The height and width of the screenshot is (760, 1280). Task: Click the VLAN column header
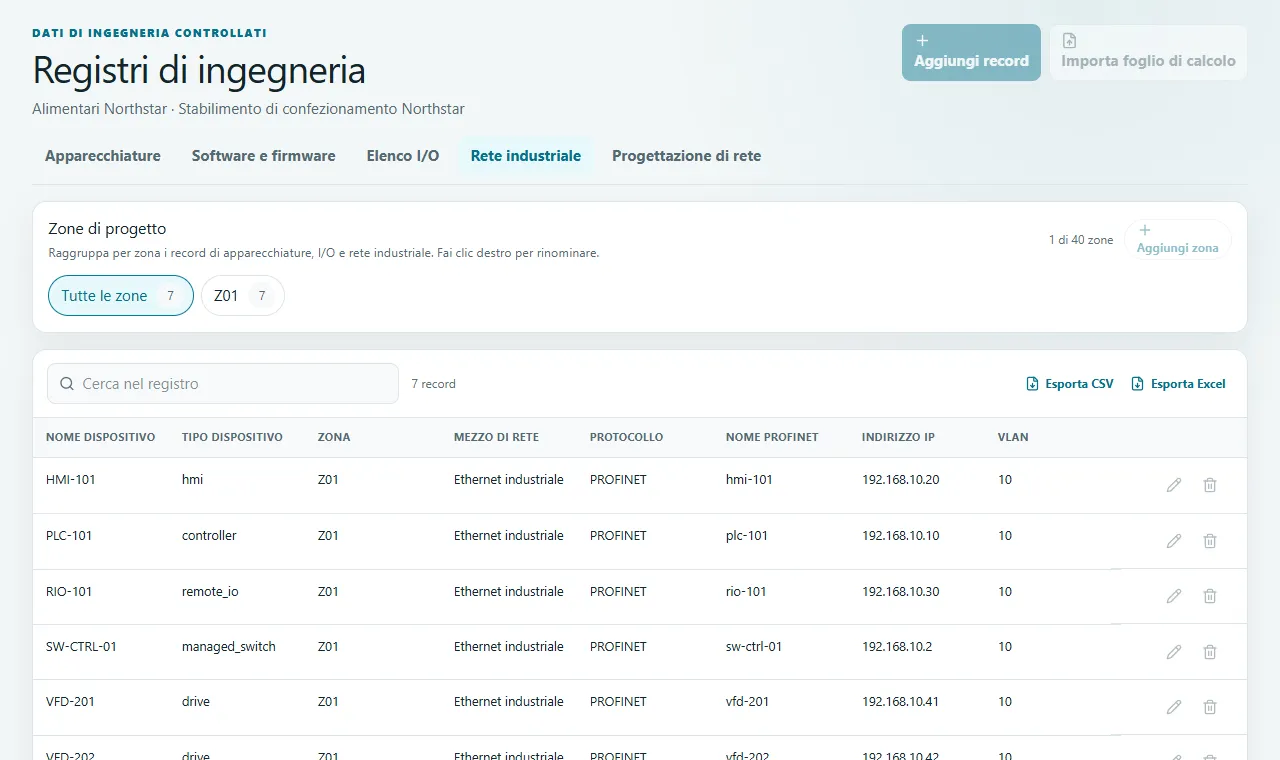[x=1013, y=437]
